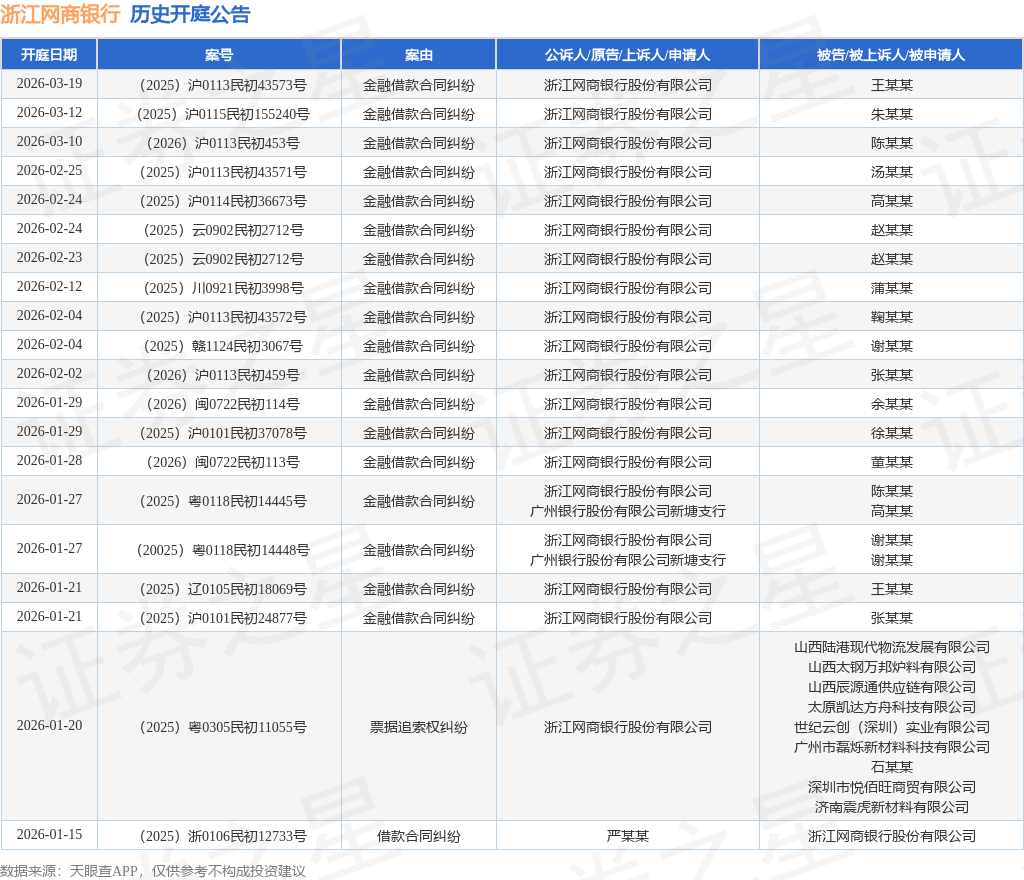Click defendant 蒲某某

[891, 288]
